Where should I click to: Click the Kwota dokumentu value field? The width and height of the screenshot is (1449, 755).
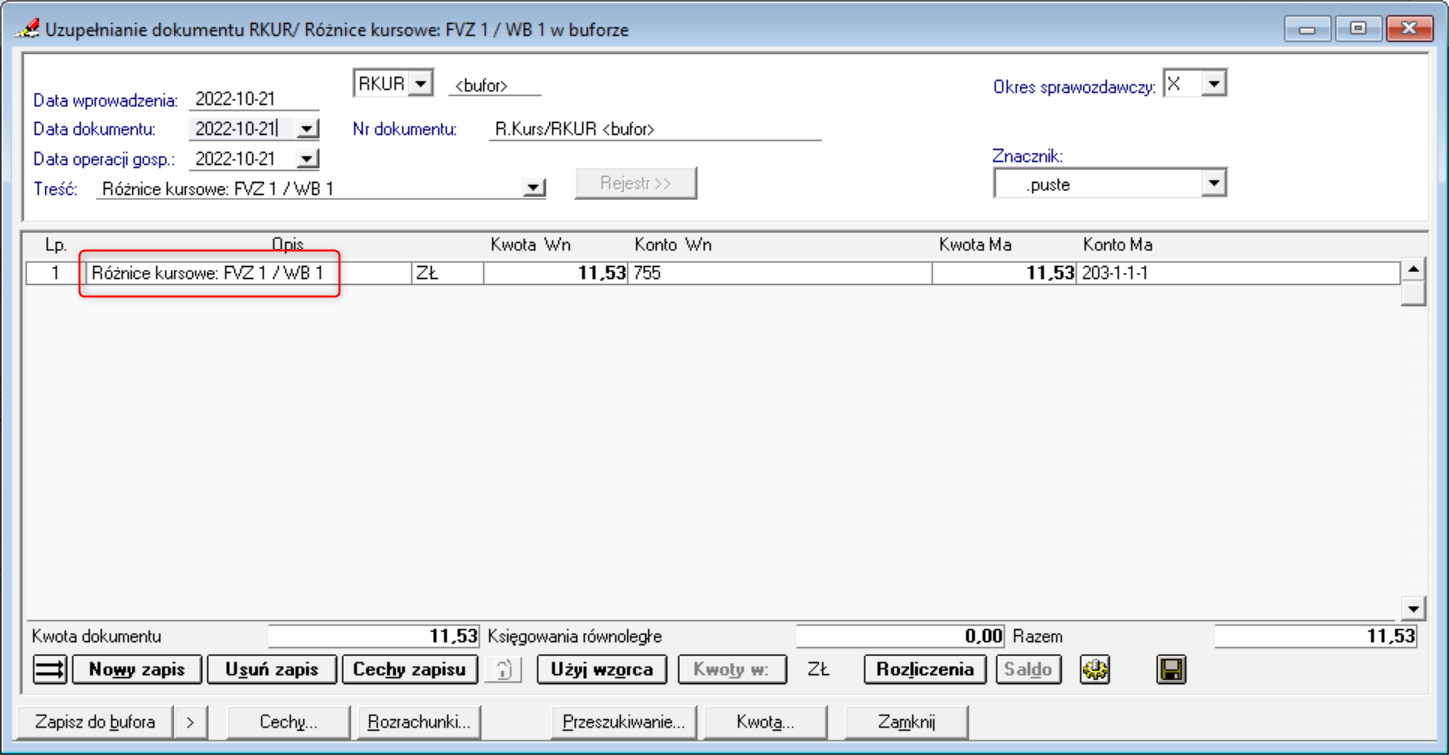pos(374,636)
